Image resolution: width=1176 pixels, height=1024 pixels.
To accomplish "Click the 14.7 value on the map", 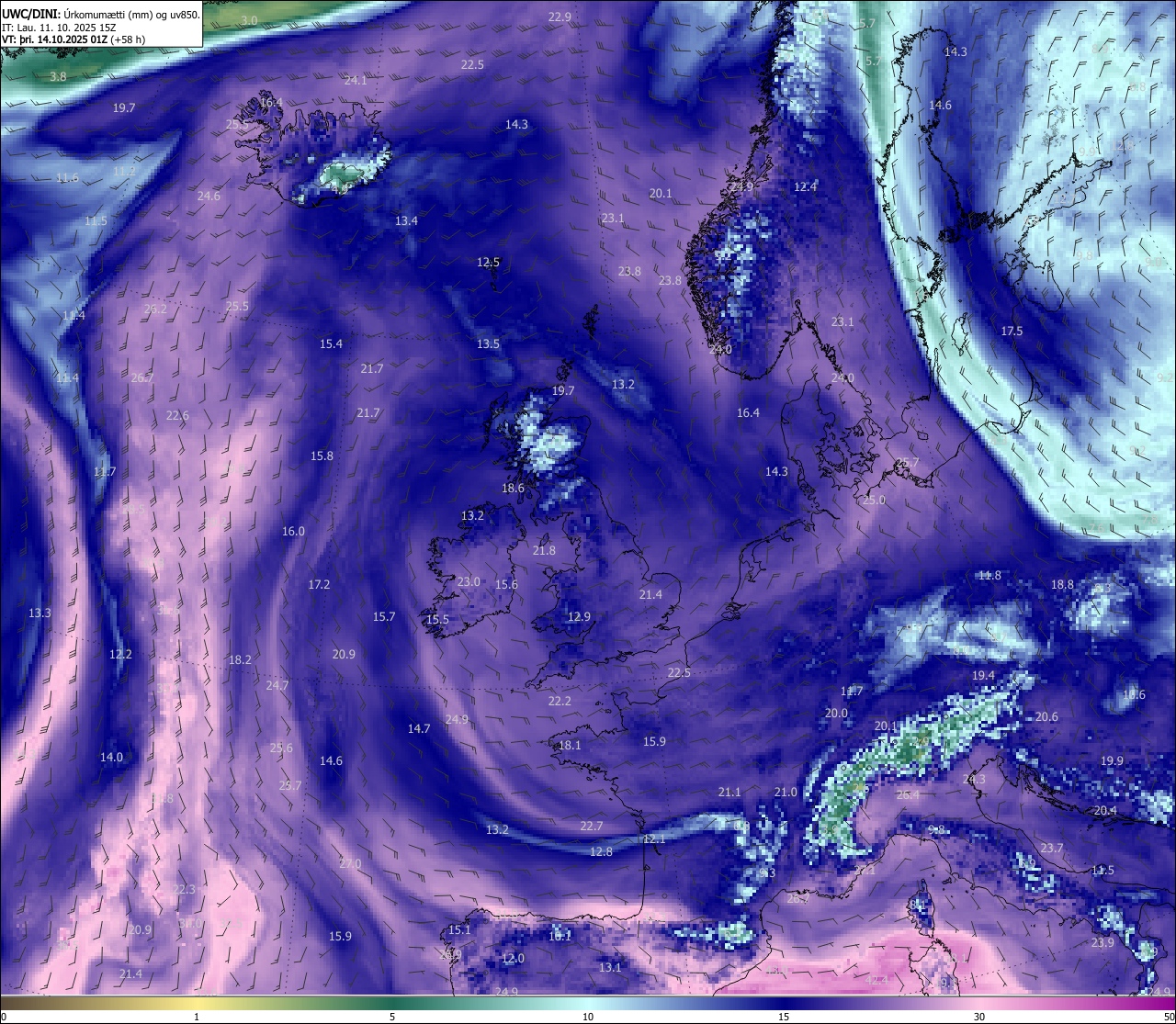I will tap(419, 728).
